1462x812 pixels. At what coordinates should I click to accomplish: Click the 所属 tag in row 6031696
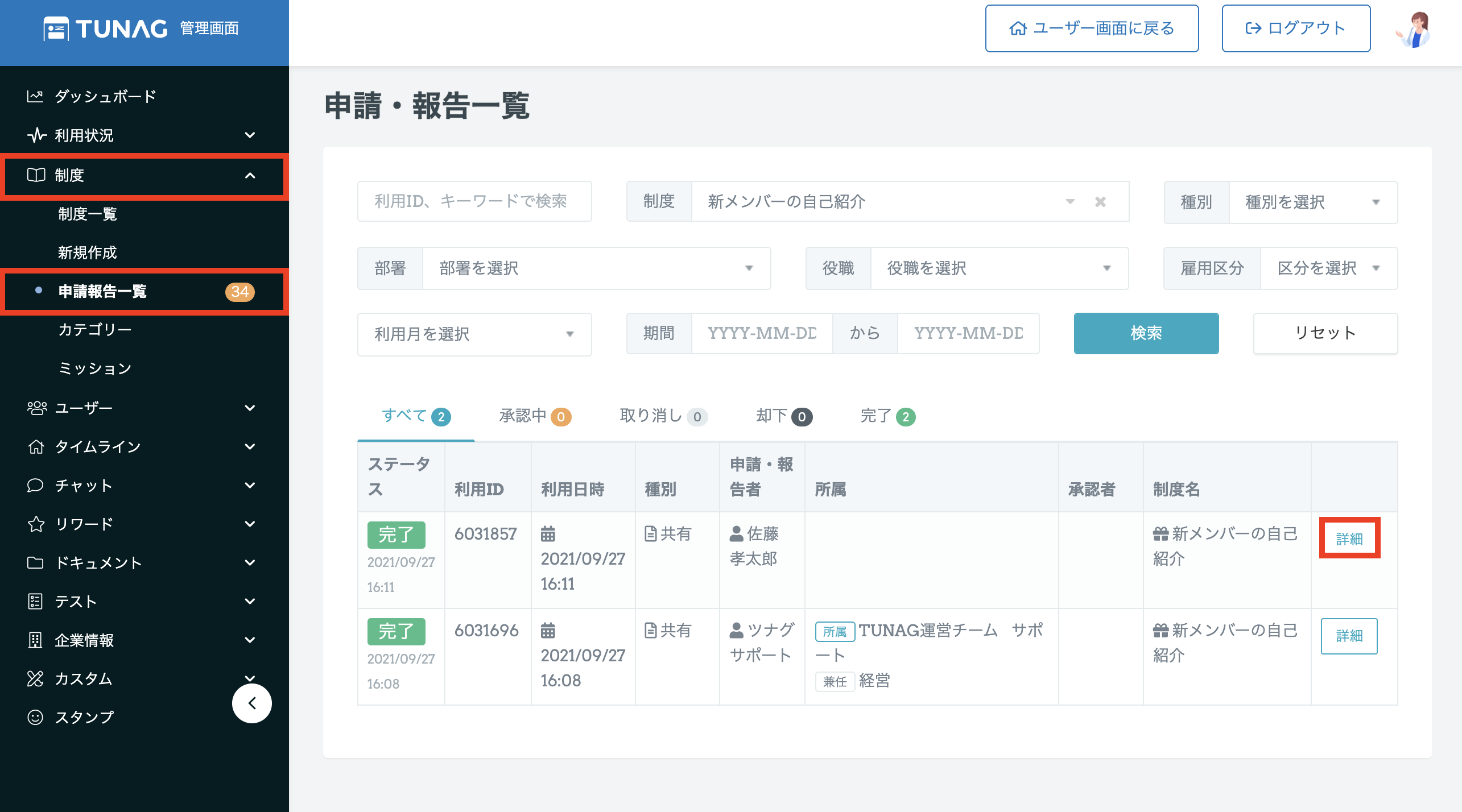pos(835,631)
